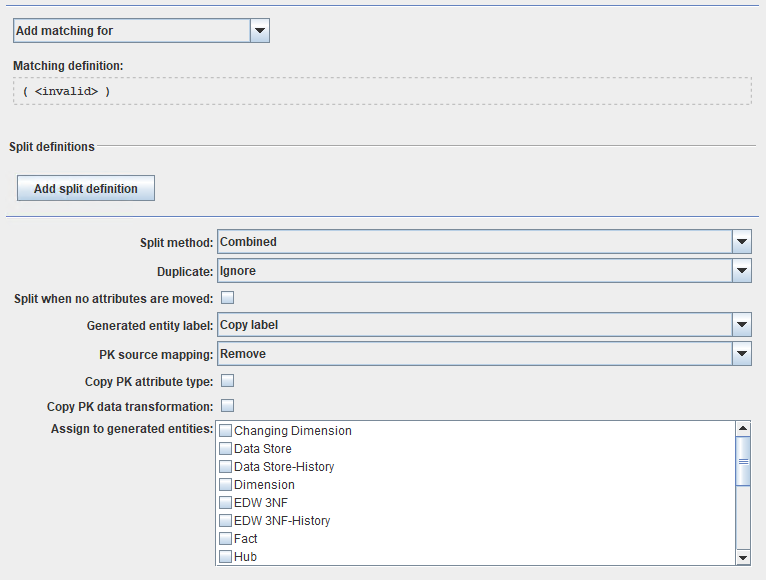This screenshot has height=580, width=766.
Task: Tick the Data Store-History checkbox
Action: coord(226,467)
